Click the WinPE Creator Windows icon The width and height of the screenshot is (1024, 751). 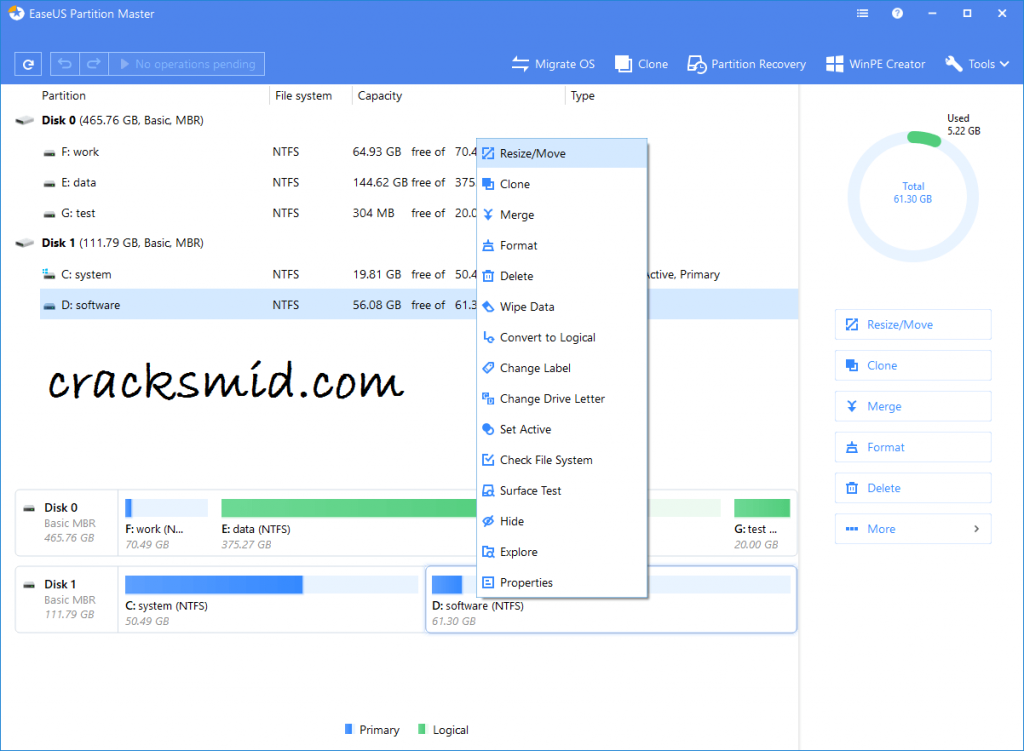click(x=834, y=64)
